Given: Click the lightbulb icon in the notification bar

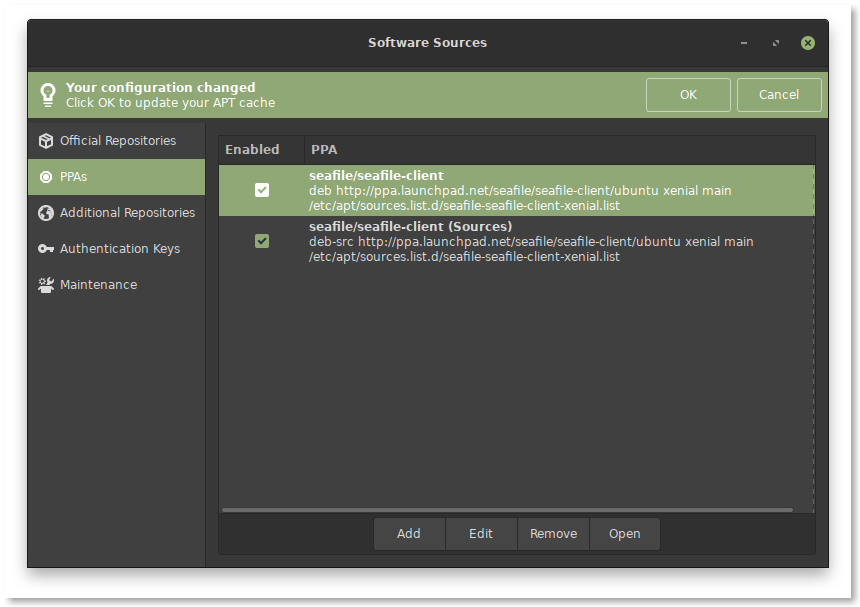Looking at the screenshot, I should [48, 95].
